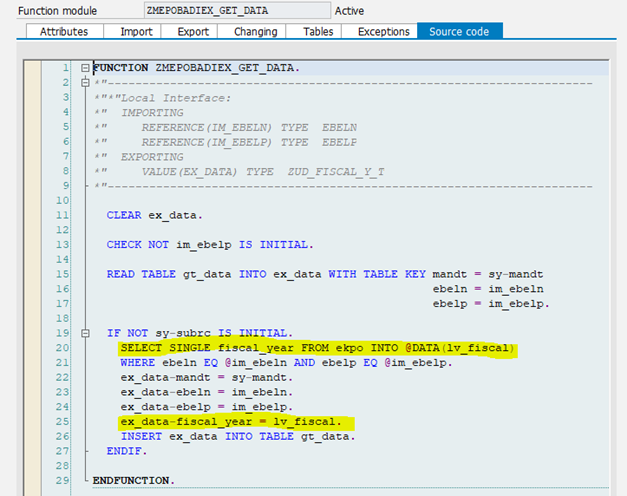Click the CLEAR ex_data statement
This screenshot has width=627, height=496.
[x=155, y=215]
